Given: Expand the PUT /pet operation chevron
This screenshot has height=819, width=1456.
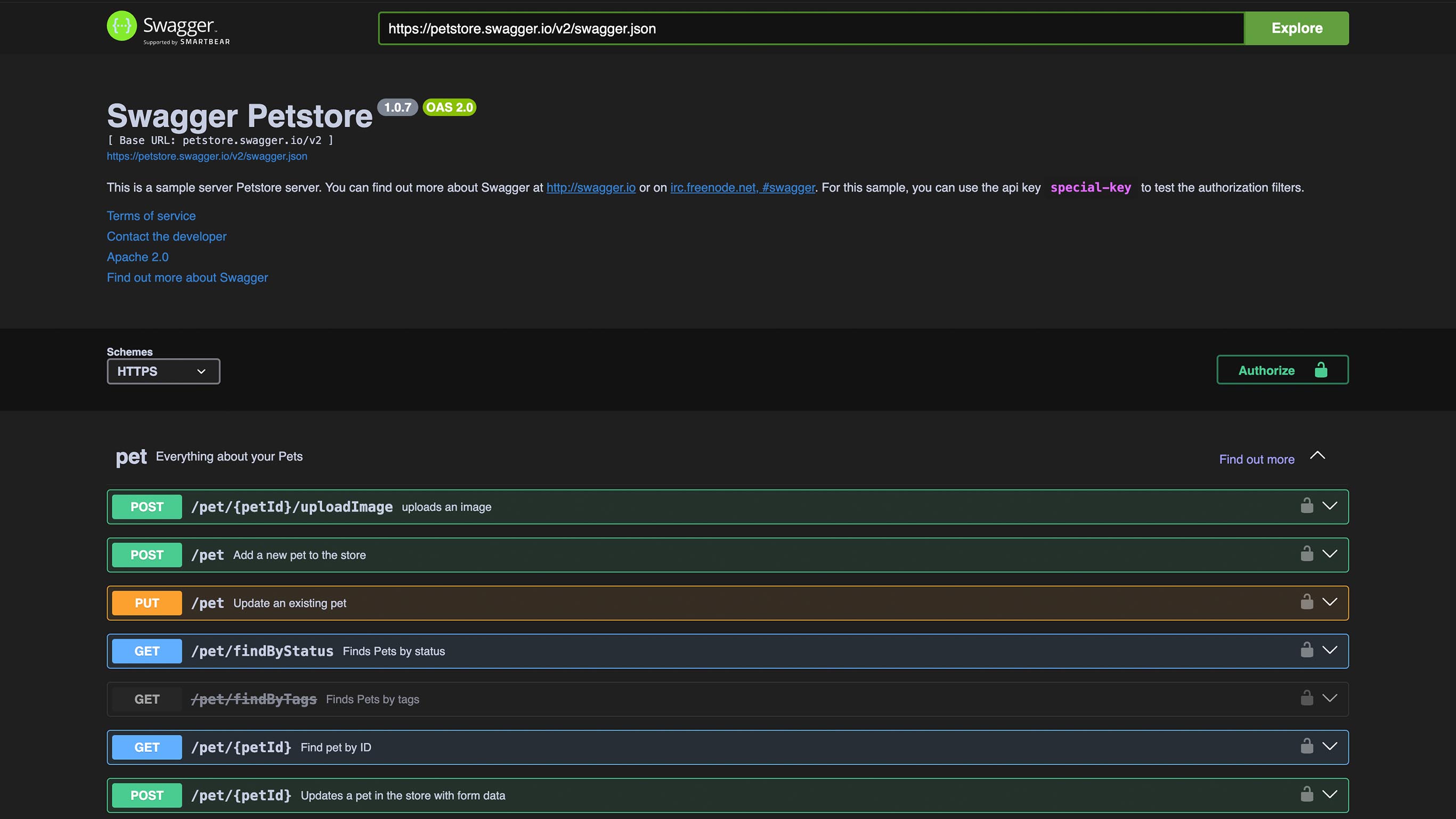Looking at the screenshot, I should pos(1329,602).
